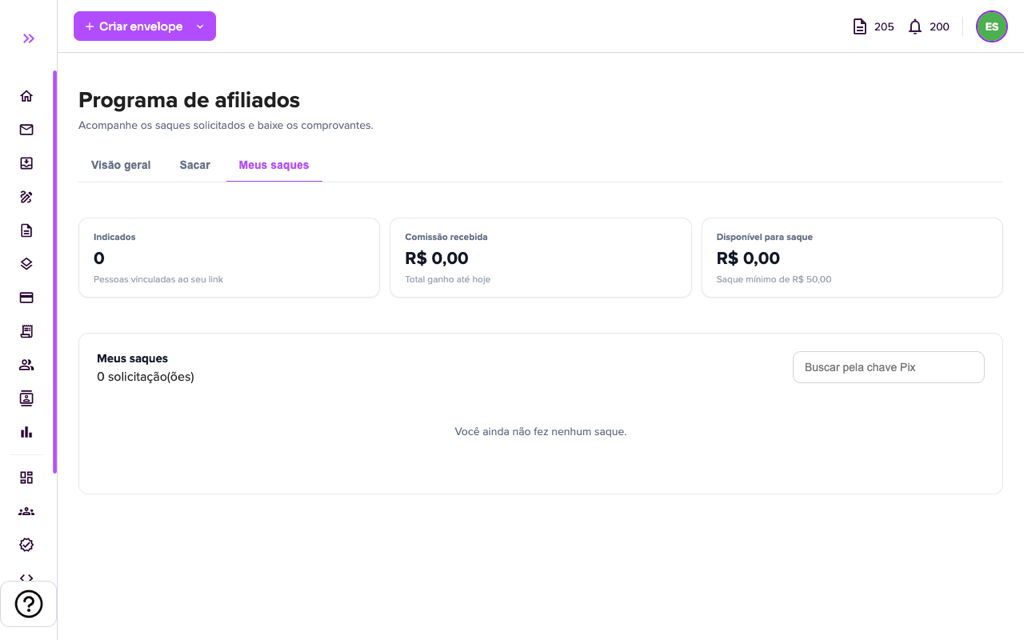
Task: Click the stacked layers icon in sidebar
Action: (26, 264)
